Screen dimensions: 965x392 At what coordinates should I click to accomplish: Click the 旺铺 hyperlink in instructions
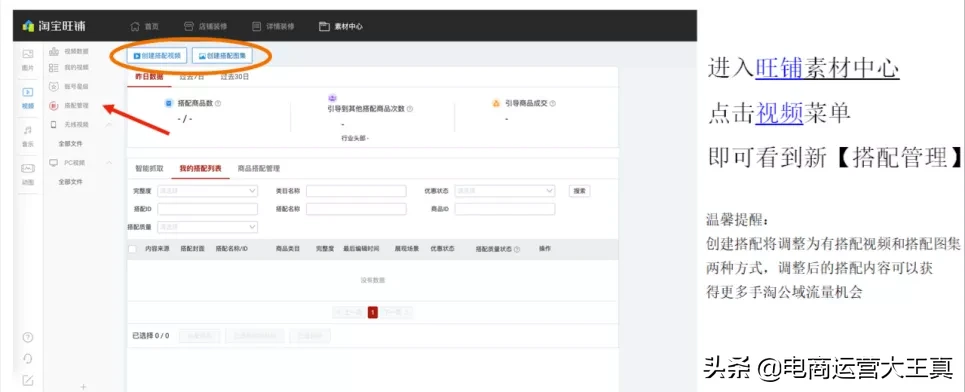[779, 68]
